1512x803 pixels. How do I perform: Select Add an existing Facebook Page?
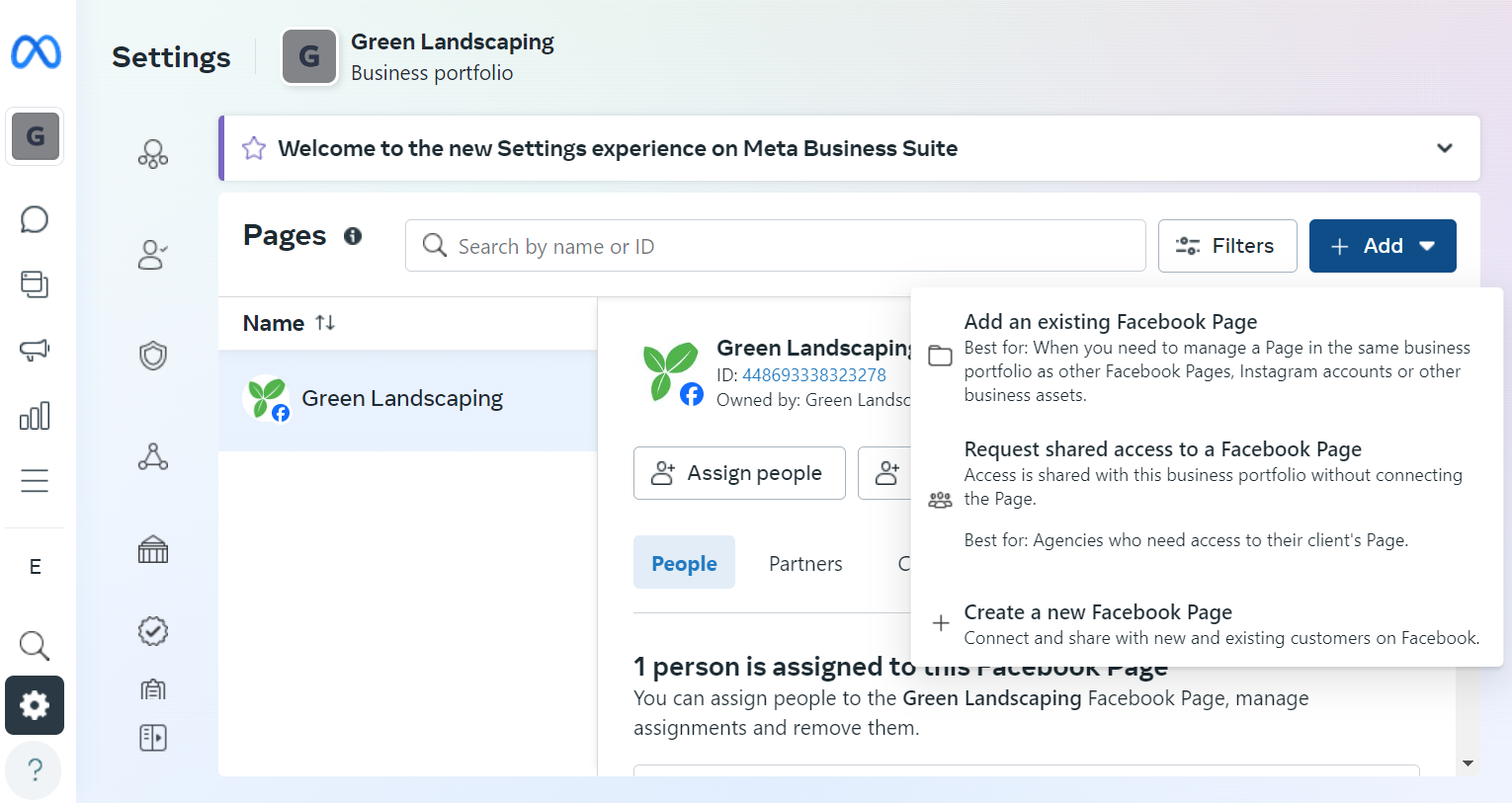point(1207,357)
